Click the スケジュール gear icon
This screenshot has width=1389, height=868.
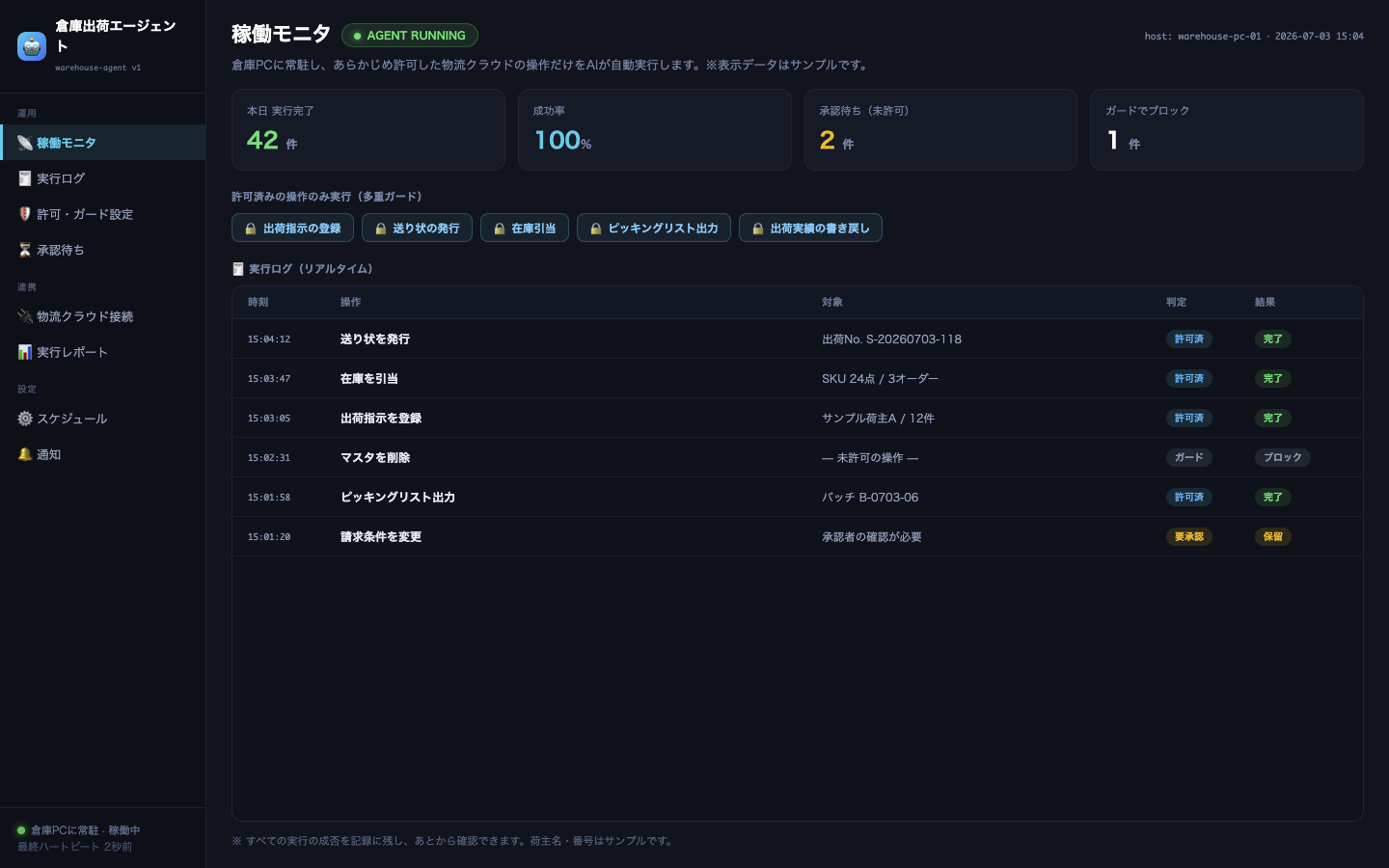(x=25, y=419)
